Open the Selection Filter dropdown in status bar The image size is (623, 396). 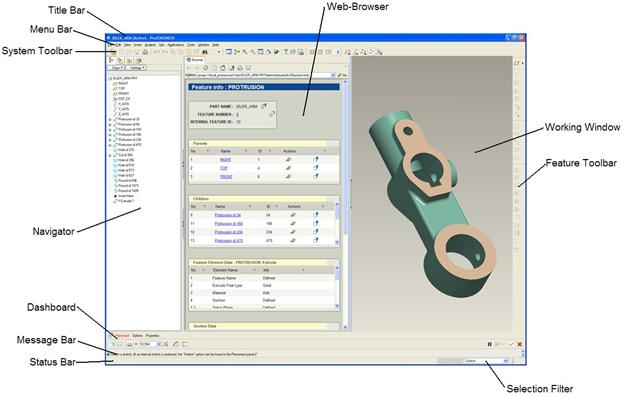[x=487, y=361]
